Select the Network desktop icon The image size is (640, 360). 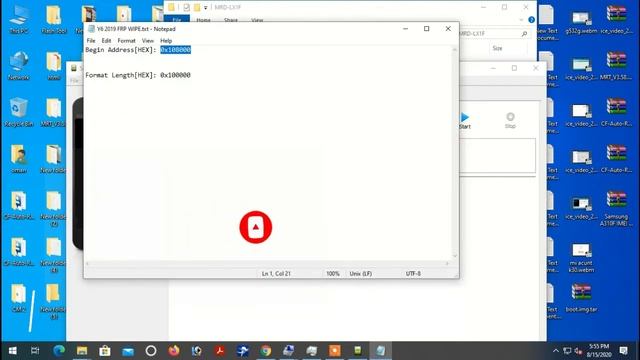pyautogui.click(x=19, y=65)
